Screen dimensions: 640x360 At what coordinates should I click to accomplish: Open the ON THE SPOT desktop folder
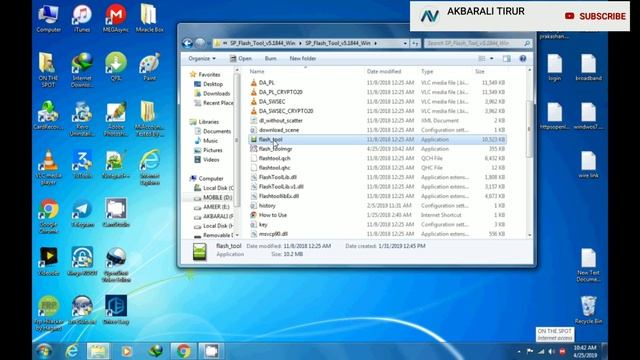click(x=48, y=69)
